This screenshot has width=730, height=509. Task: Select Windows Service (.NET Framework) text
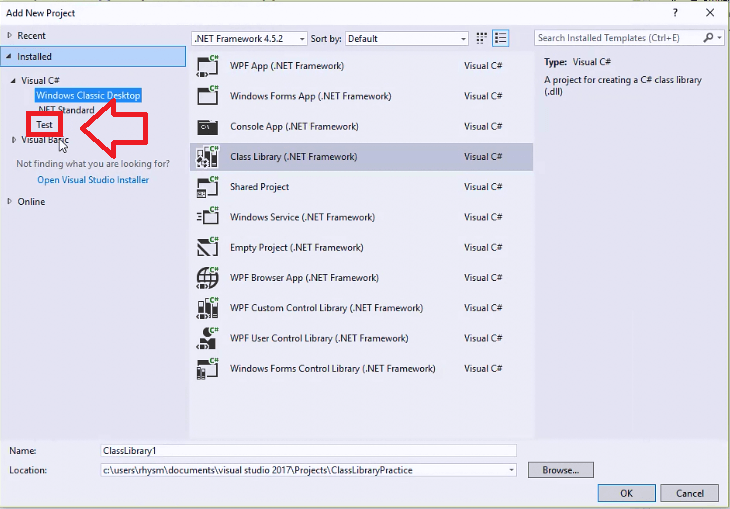302,217
